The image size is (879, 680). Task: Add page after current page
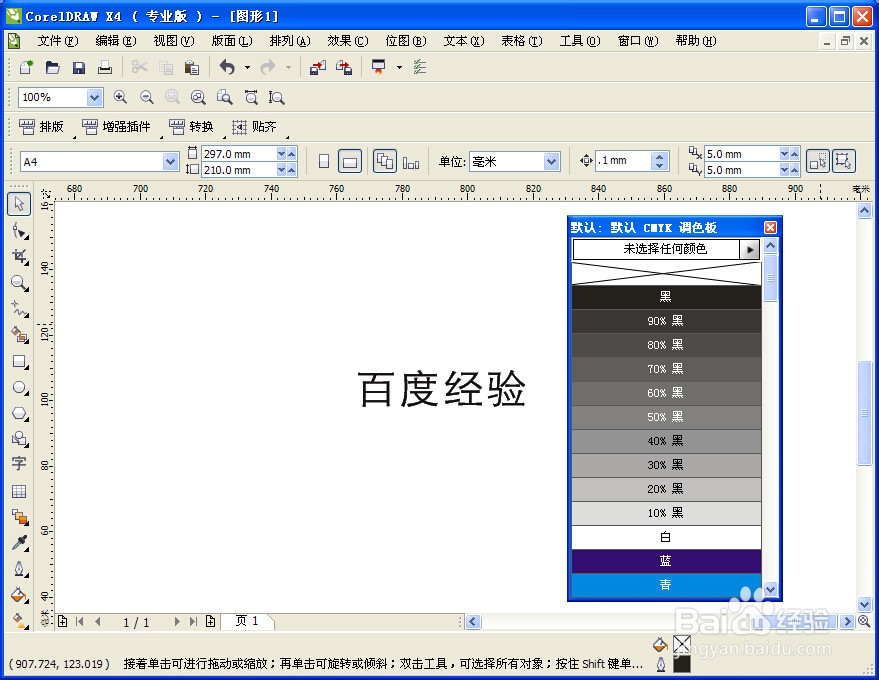pyautogui.click(x=210, y=621)
